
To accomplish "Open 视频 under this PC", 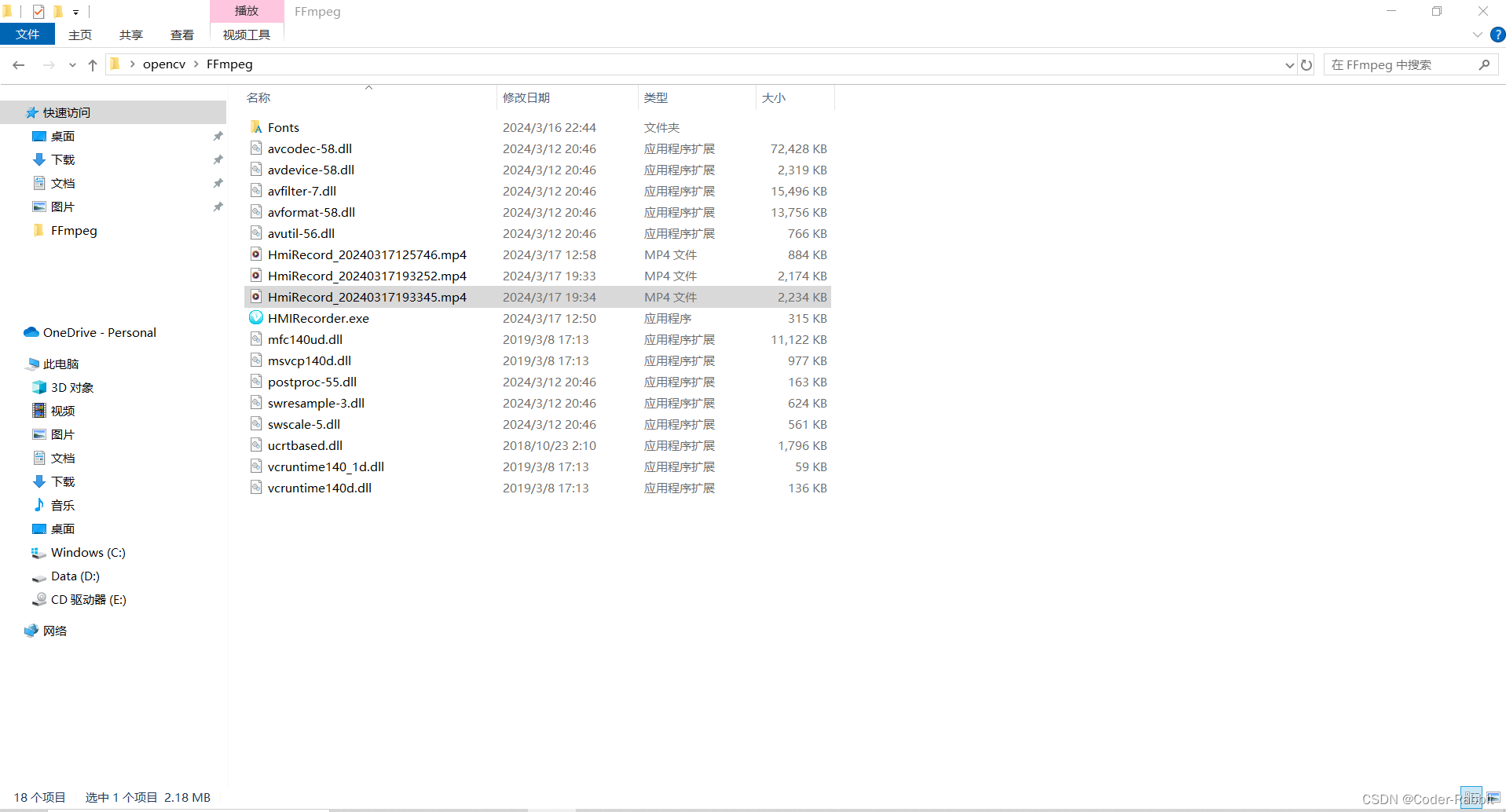I will point(63,411).
